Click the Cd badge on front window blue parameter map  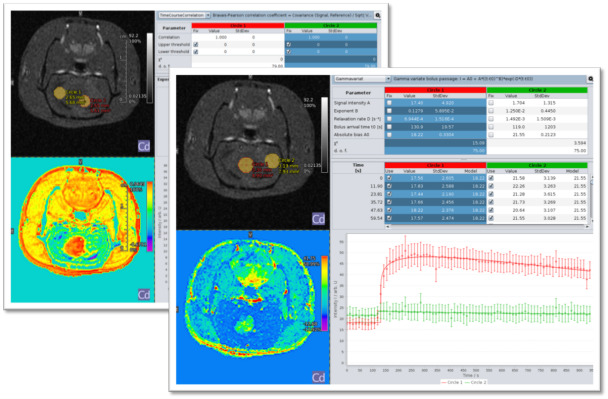coord(318,377)
